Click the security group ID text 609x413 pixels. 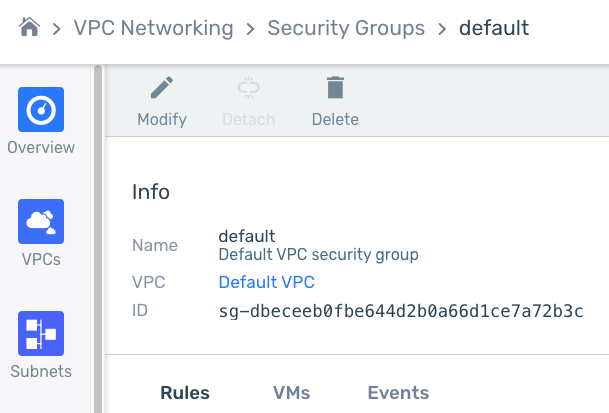(401, 311)
